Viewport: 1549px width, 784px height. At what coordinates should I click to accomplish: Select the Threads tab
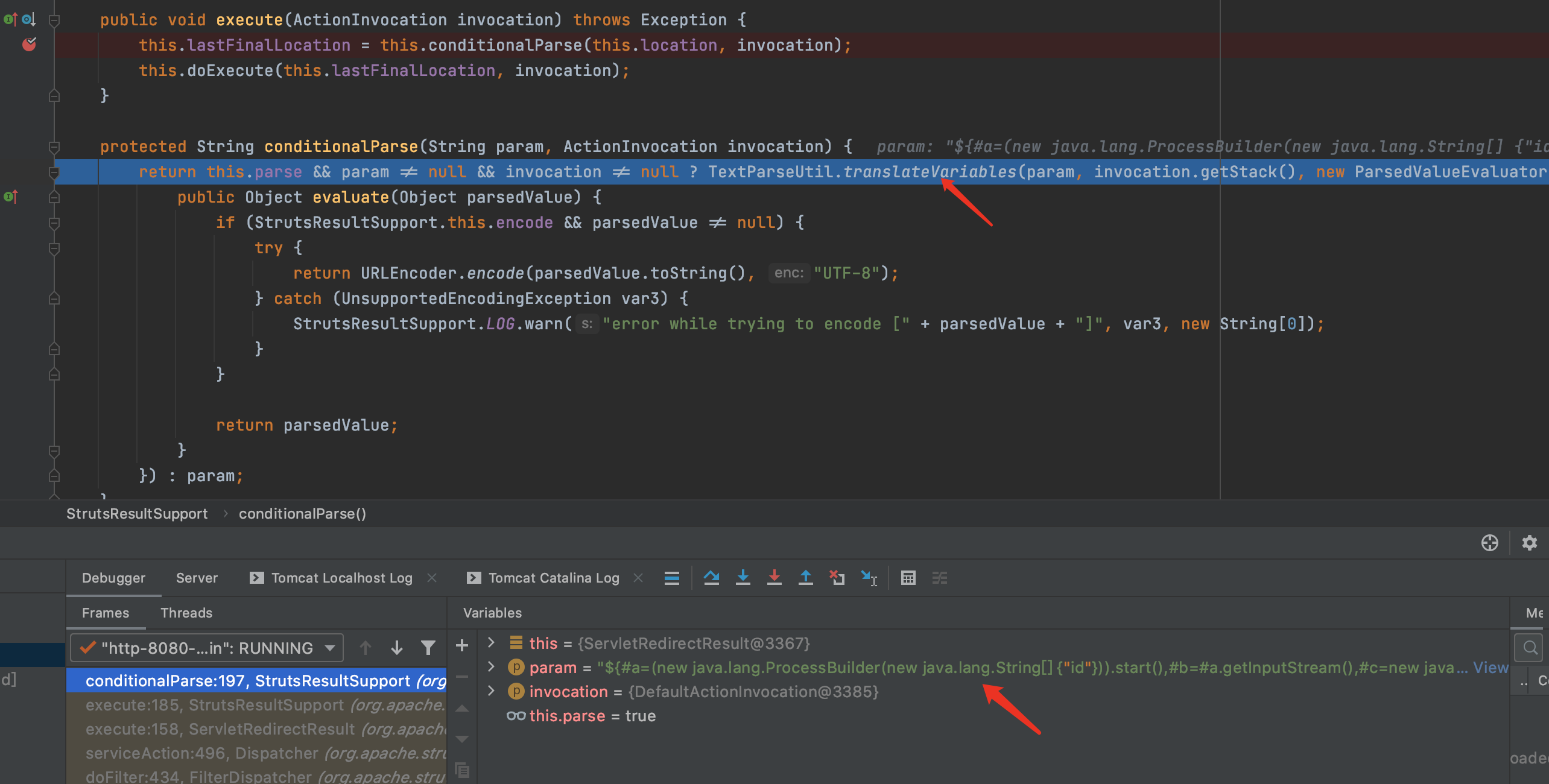pyautogui.click(x=186, y=613)
